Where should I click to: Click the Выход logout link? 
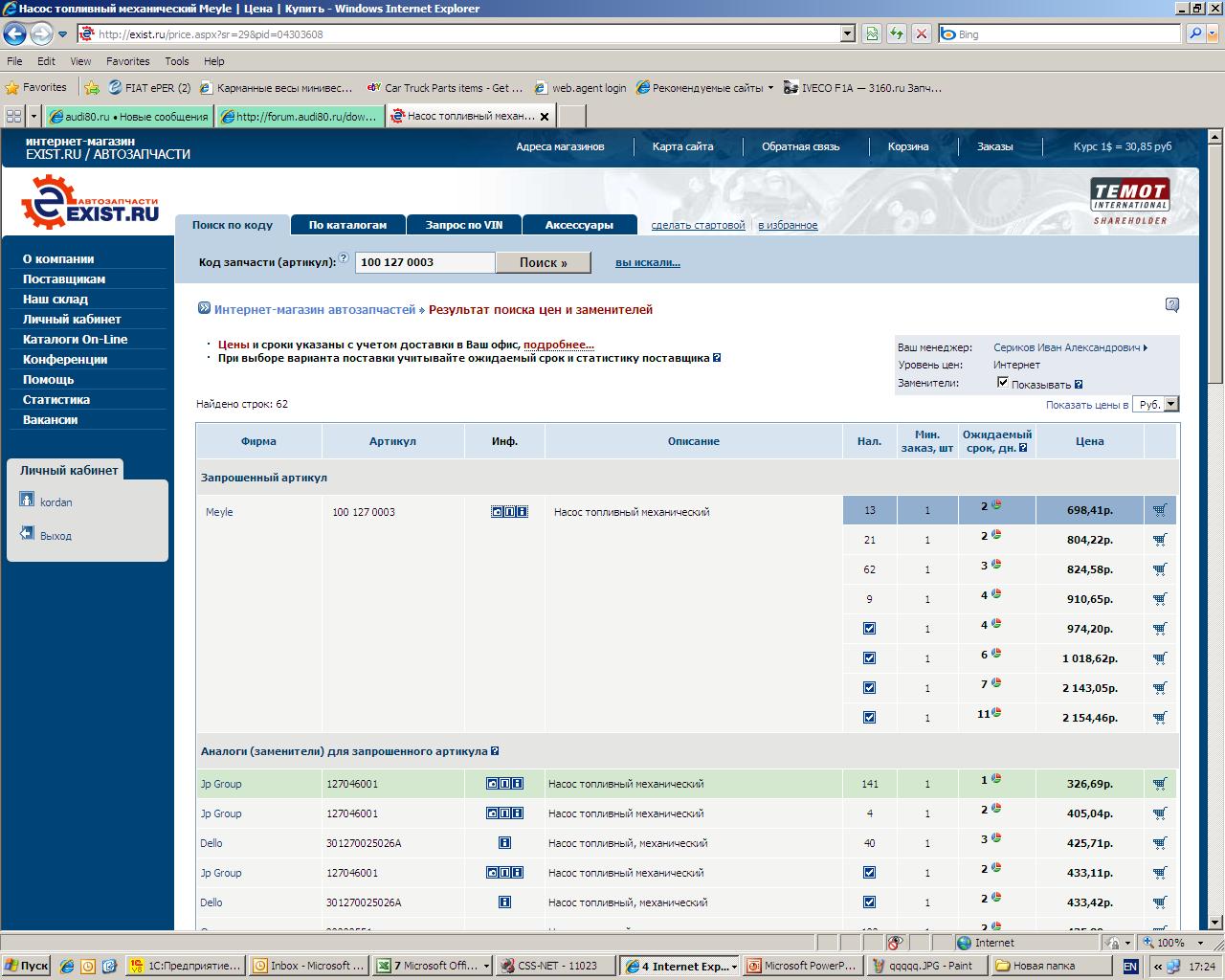pyautogui.click(x=56, y=536)
